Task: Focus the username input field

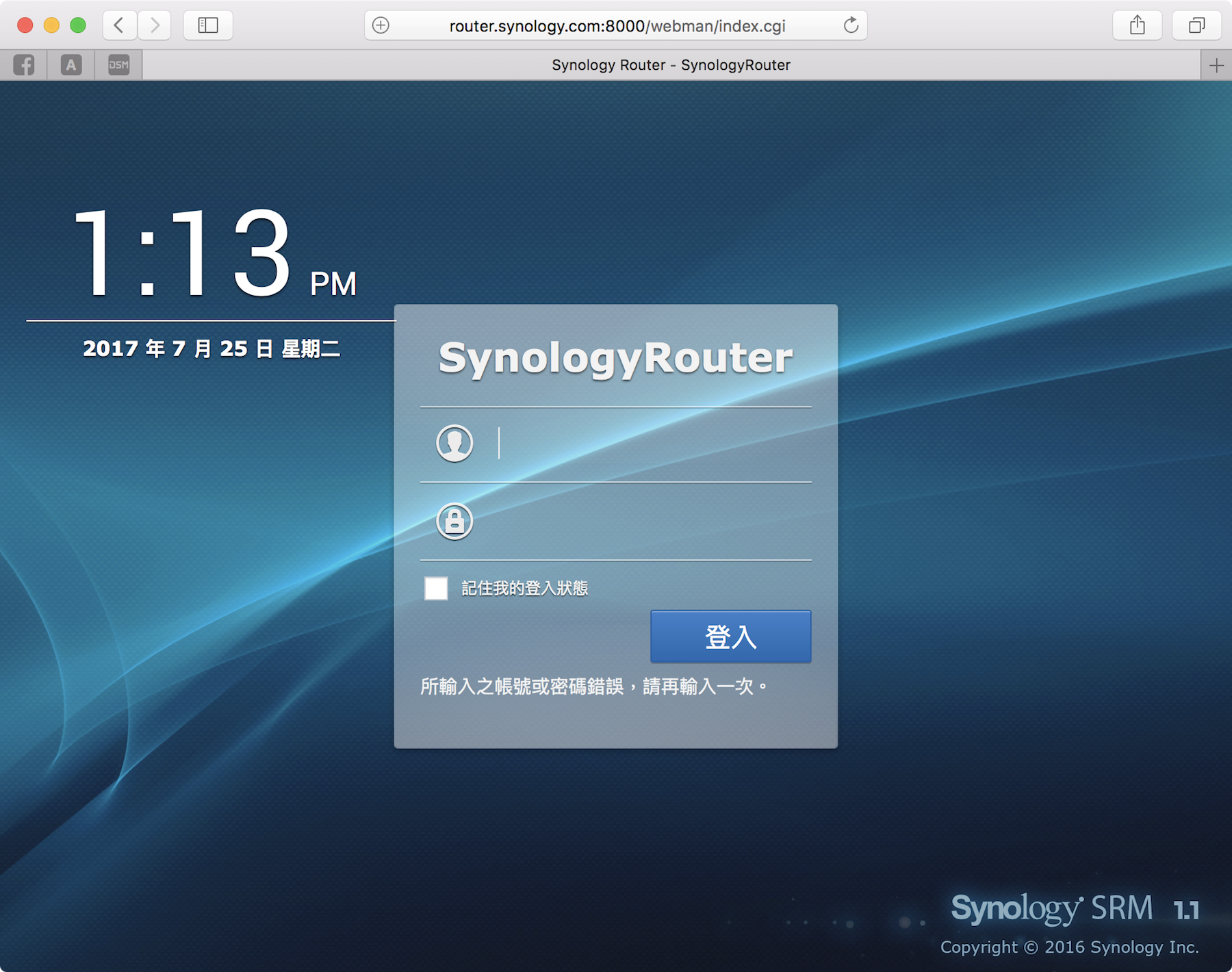Action: (650, 444)
